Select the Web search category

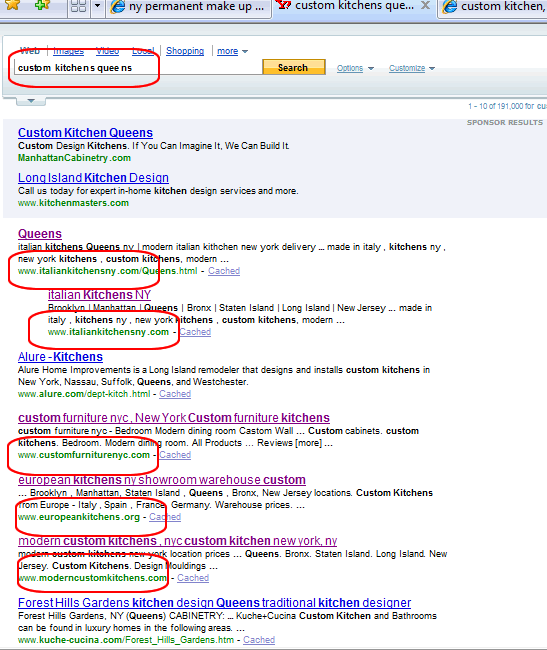30,51
